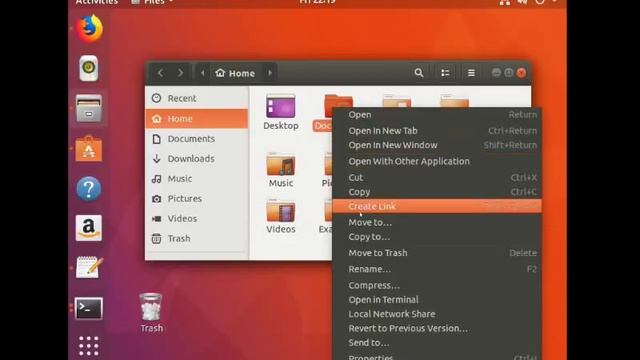Choose Open In New Window
Image resolution: width=640 pixels, height=360 pixels.
(437, 145)
